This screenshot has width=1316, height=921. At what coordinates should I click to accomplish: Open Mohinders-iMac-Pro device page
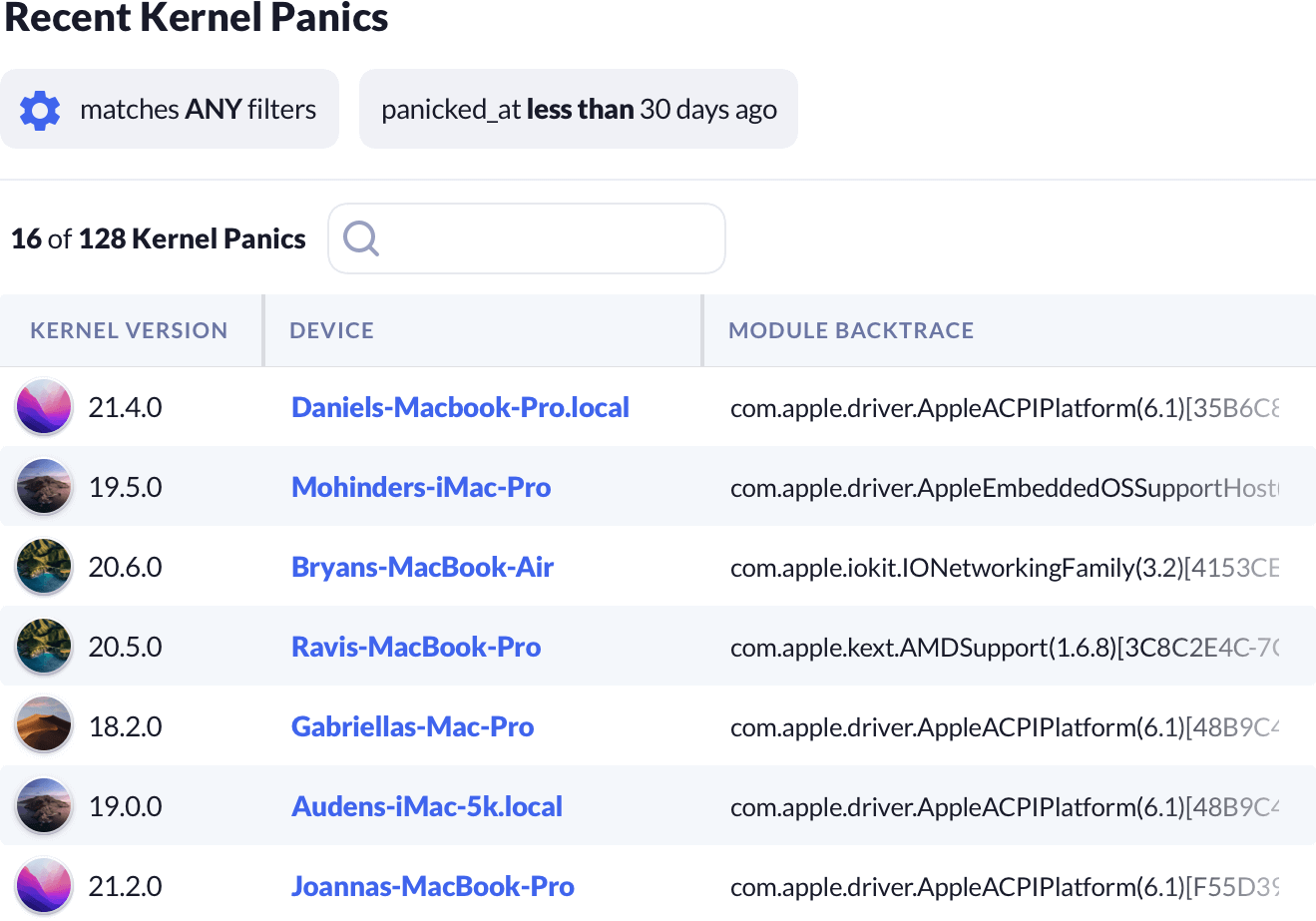pyautogui.click(x=421, y=487)
